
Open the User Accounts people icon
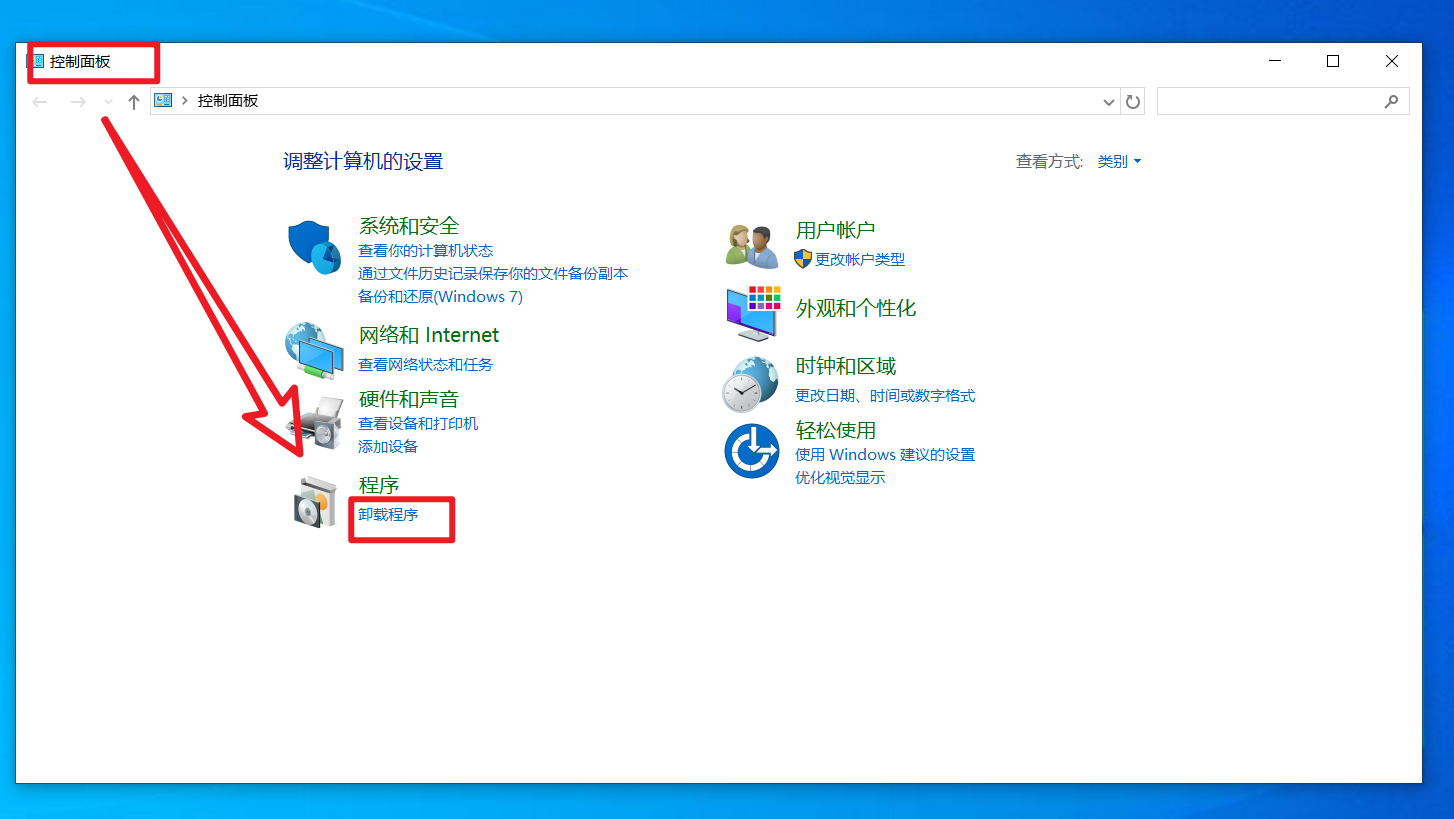752,246
